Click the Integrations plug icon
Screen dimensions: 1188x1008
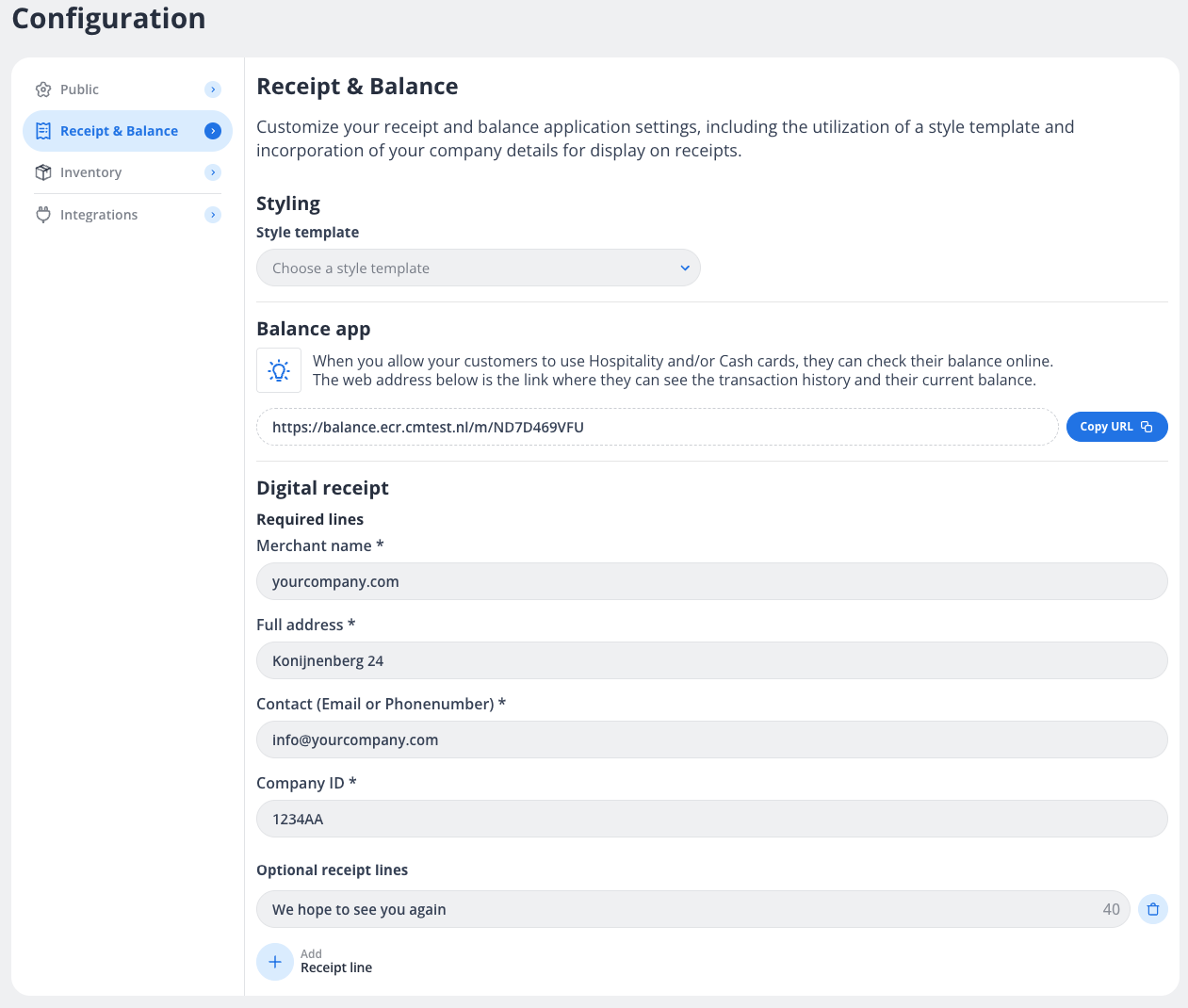click(43, 215)
